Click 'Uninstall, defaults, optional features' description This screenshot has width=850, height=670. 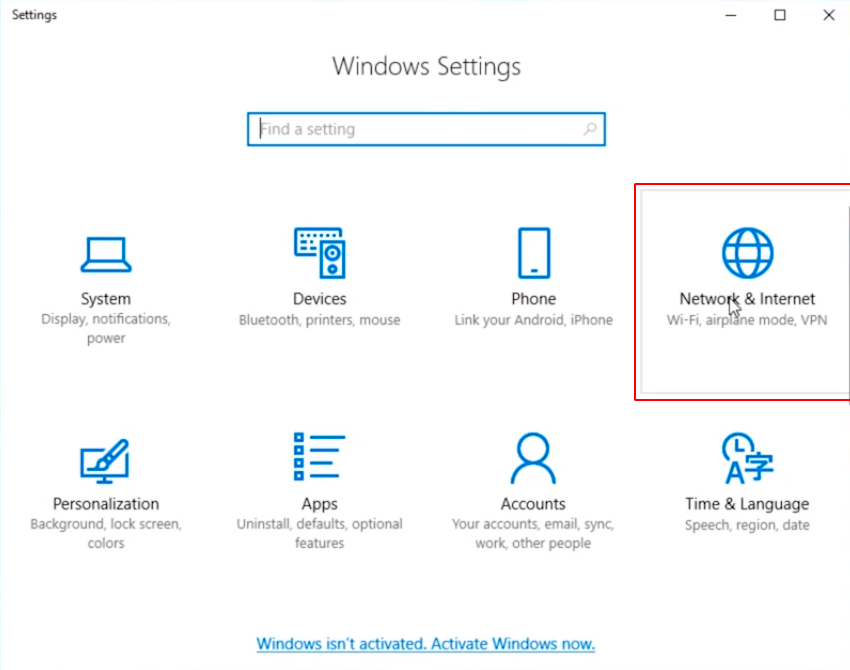click(319, 533)
